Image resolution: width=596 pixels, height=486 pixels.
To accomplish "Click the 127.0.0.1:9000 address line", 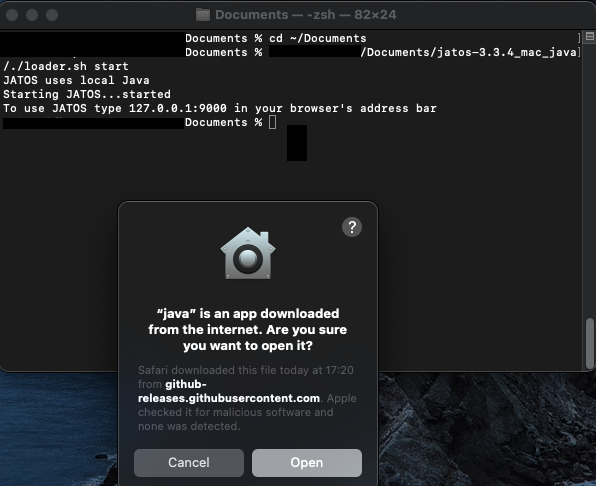I will pyautogui.click(x=220, y=108).
